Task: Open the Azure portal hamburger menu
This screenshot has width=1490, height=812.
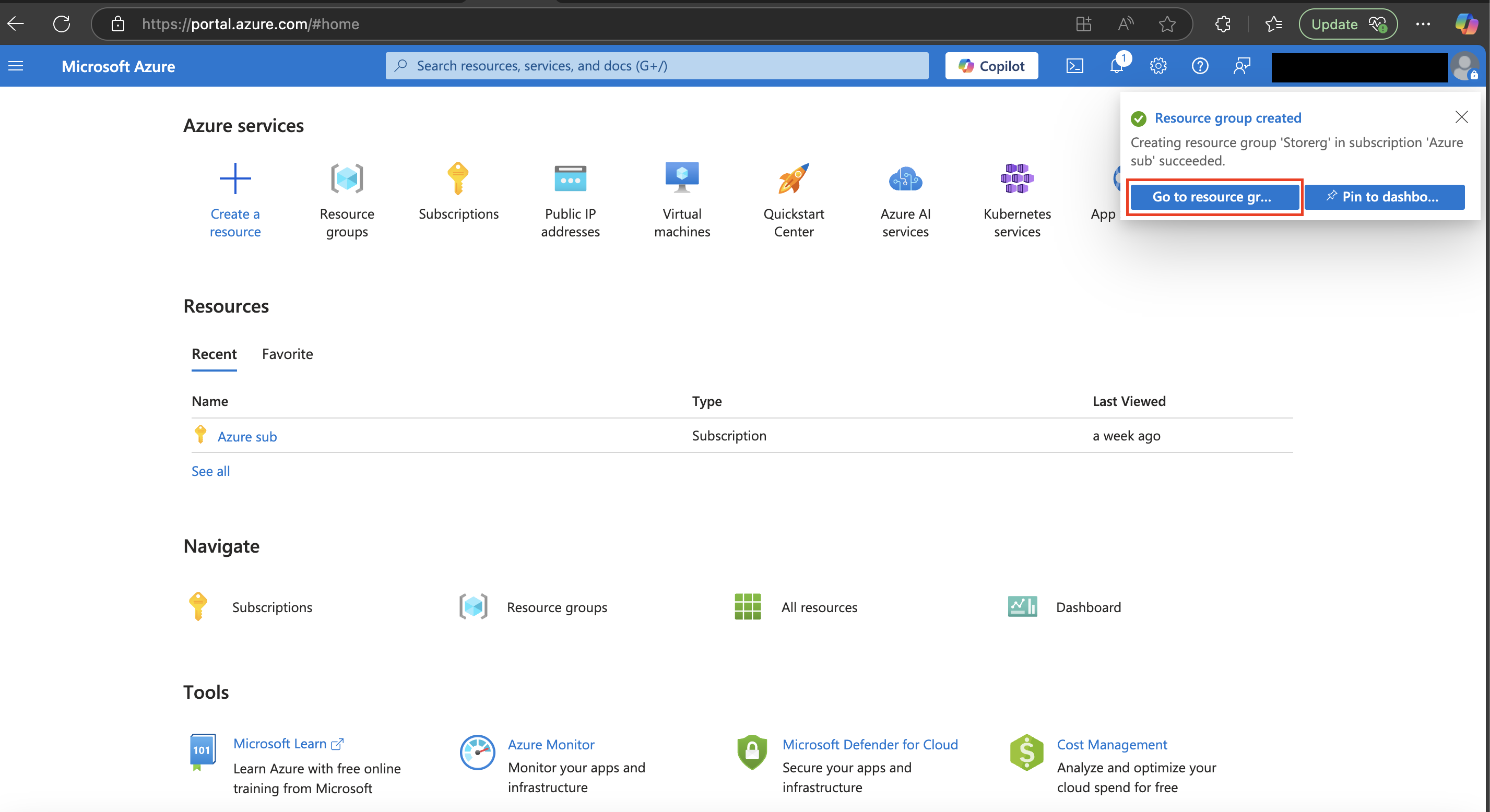Action: 16,66
